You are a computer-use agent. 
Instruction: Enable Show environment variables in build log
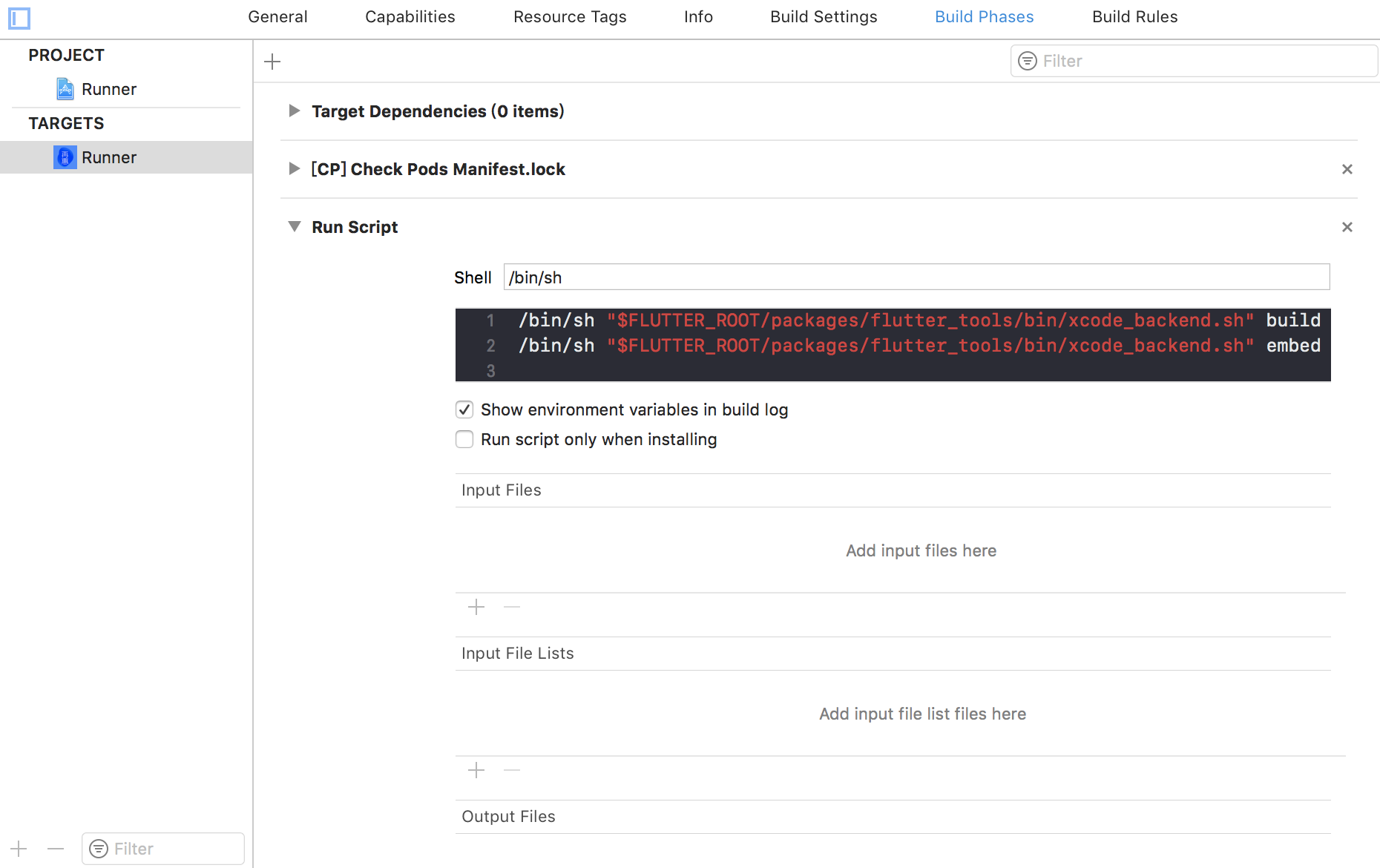(x=464, y=410)
